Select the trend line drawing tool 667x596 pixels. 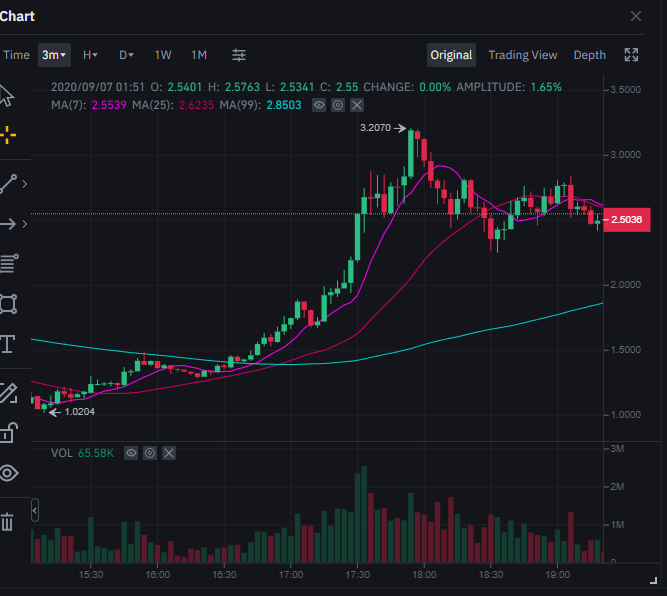[8, 184]
